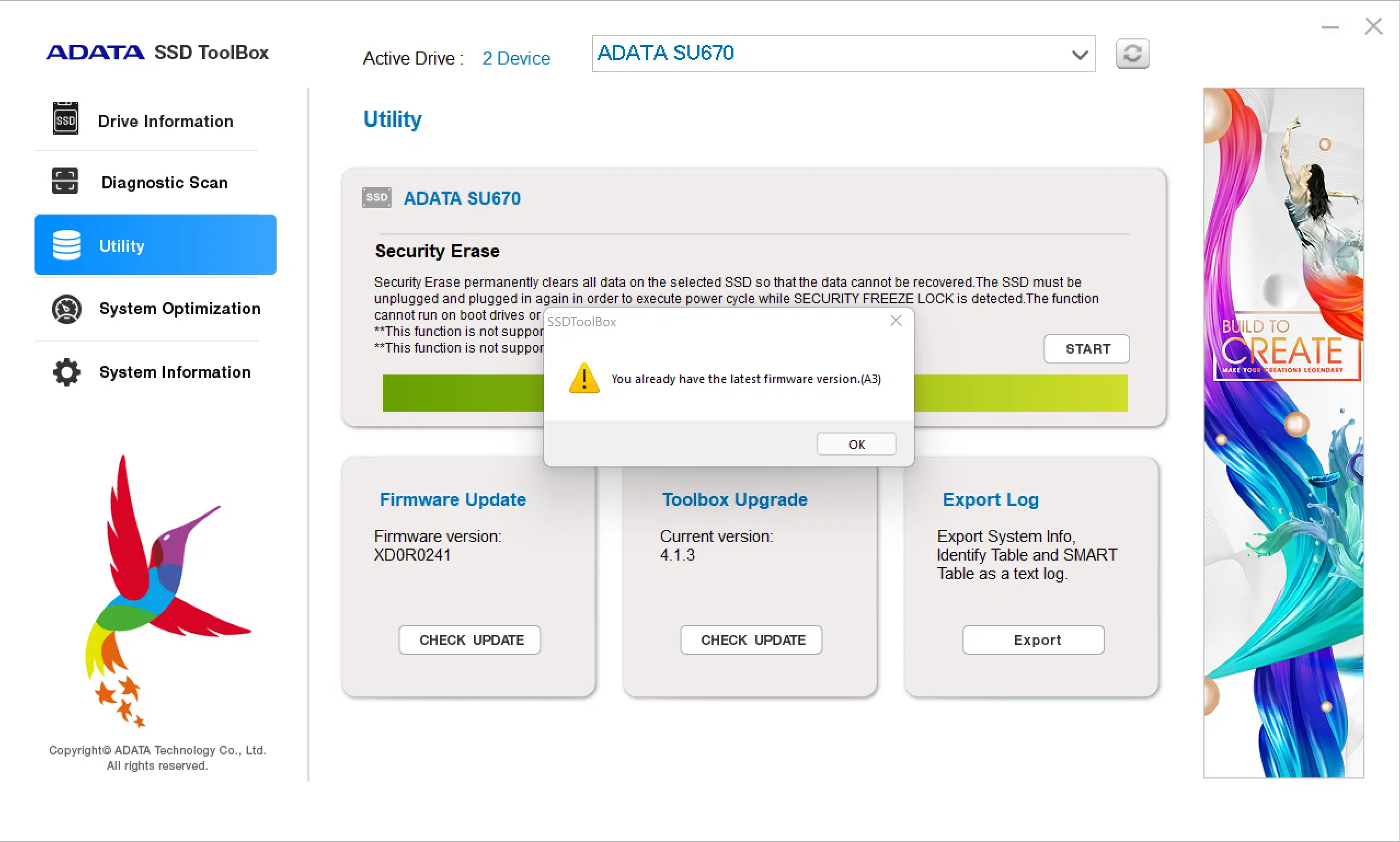Export the system log
Image resolution: width=1400 pixels, height=842 pixels.
tap(1034, 639)
